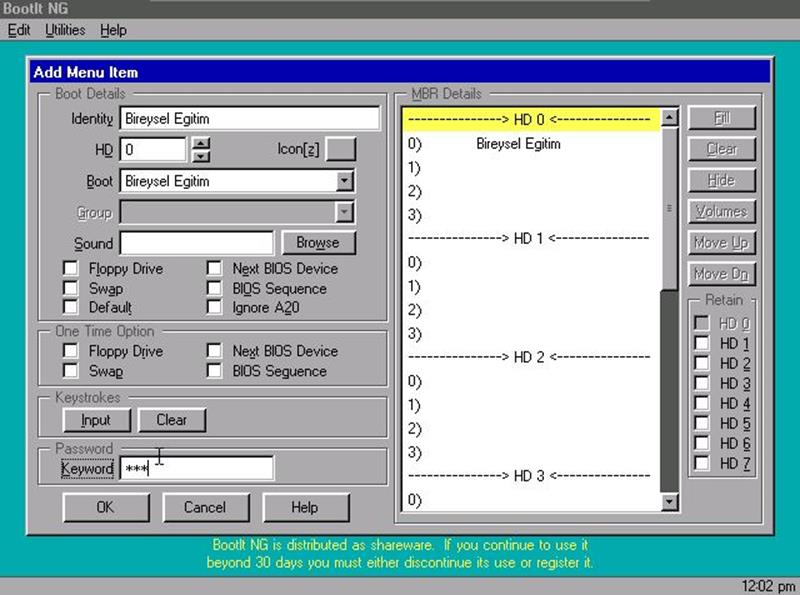
Task: Toggle Retain HD 7 checkbox
Action: pos(702,463)
